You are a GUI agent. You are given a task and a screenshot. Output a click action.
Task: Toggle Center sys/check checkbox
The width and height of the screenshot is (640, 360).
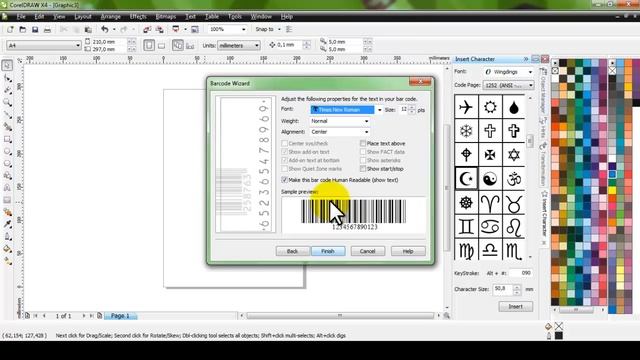pos(284,143)
